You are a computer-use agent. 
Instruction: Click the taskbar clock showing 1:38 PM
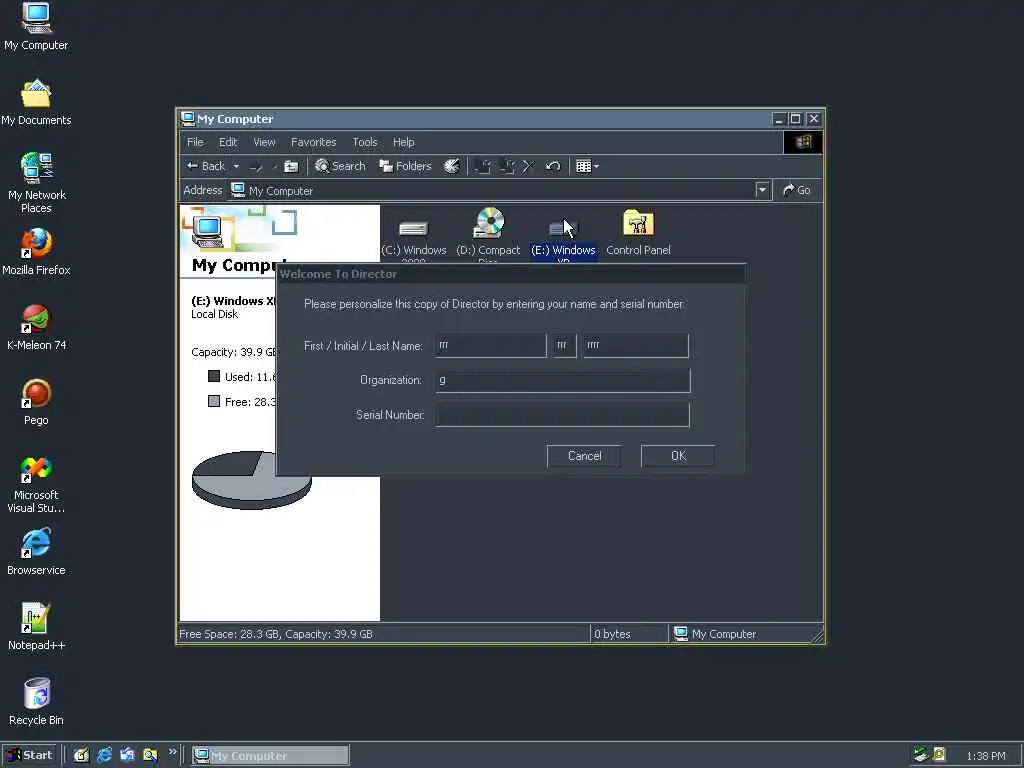coord(985,756)
